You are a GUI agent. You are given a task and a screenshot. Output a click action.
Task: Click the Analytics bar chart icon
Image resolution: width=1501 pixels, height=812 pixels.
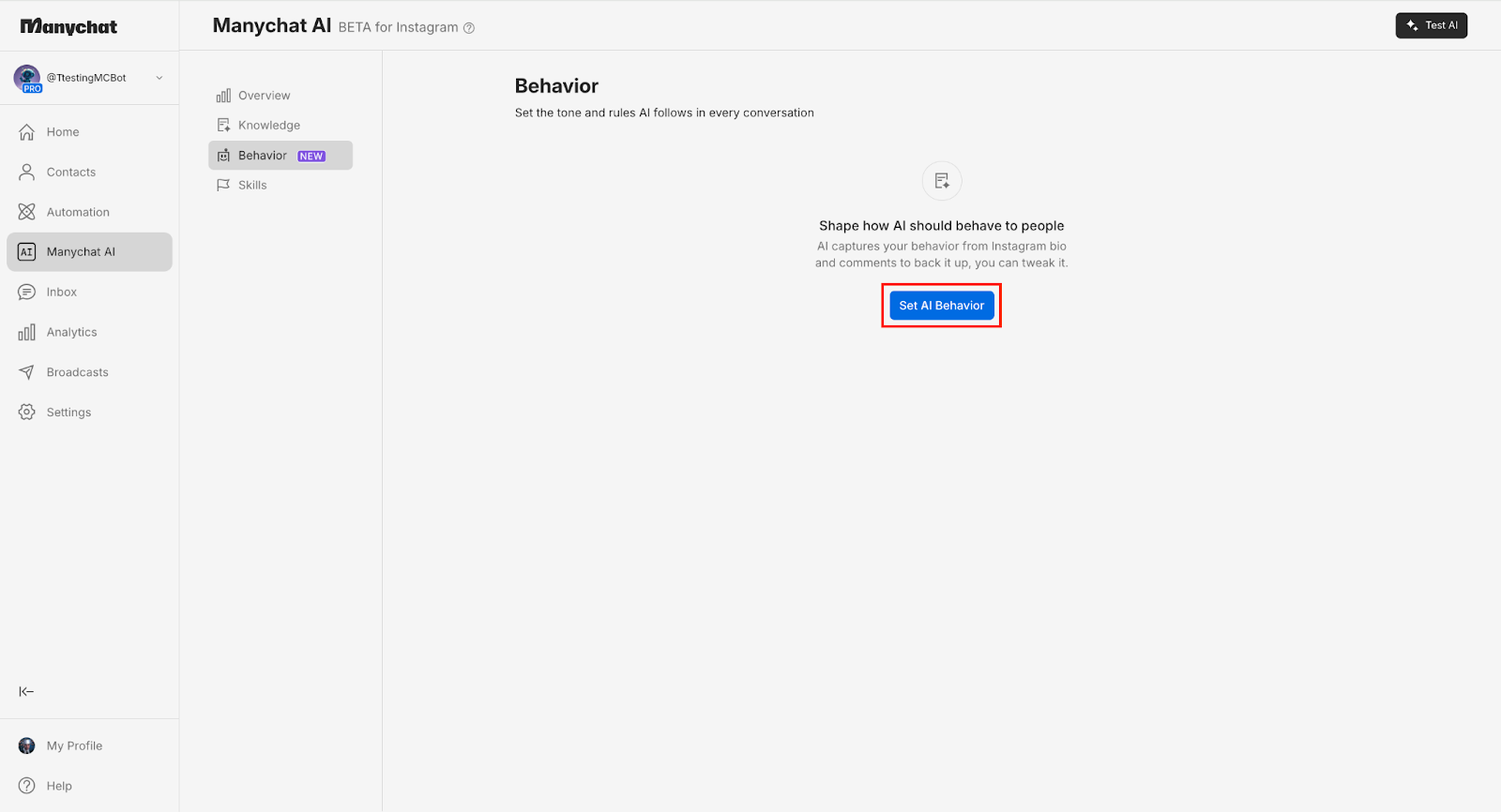pos(27,333)
